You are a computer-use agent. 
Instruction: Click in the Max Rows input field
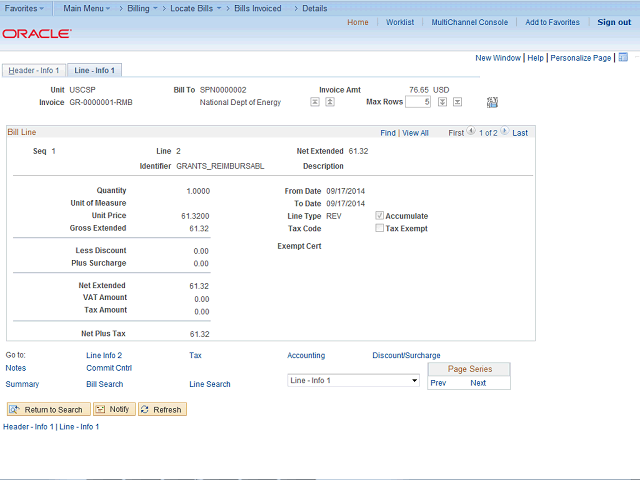(417, 102)
